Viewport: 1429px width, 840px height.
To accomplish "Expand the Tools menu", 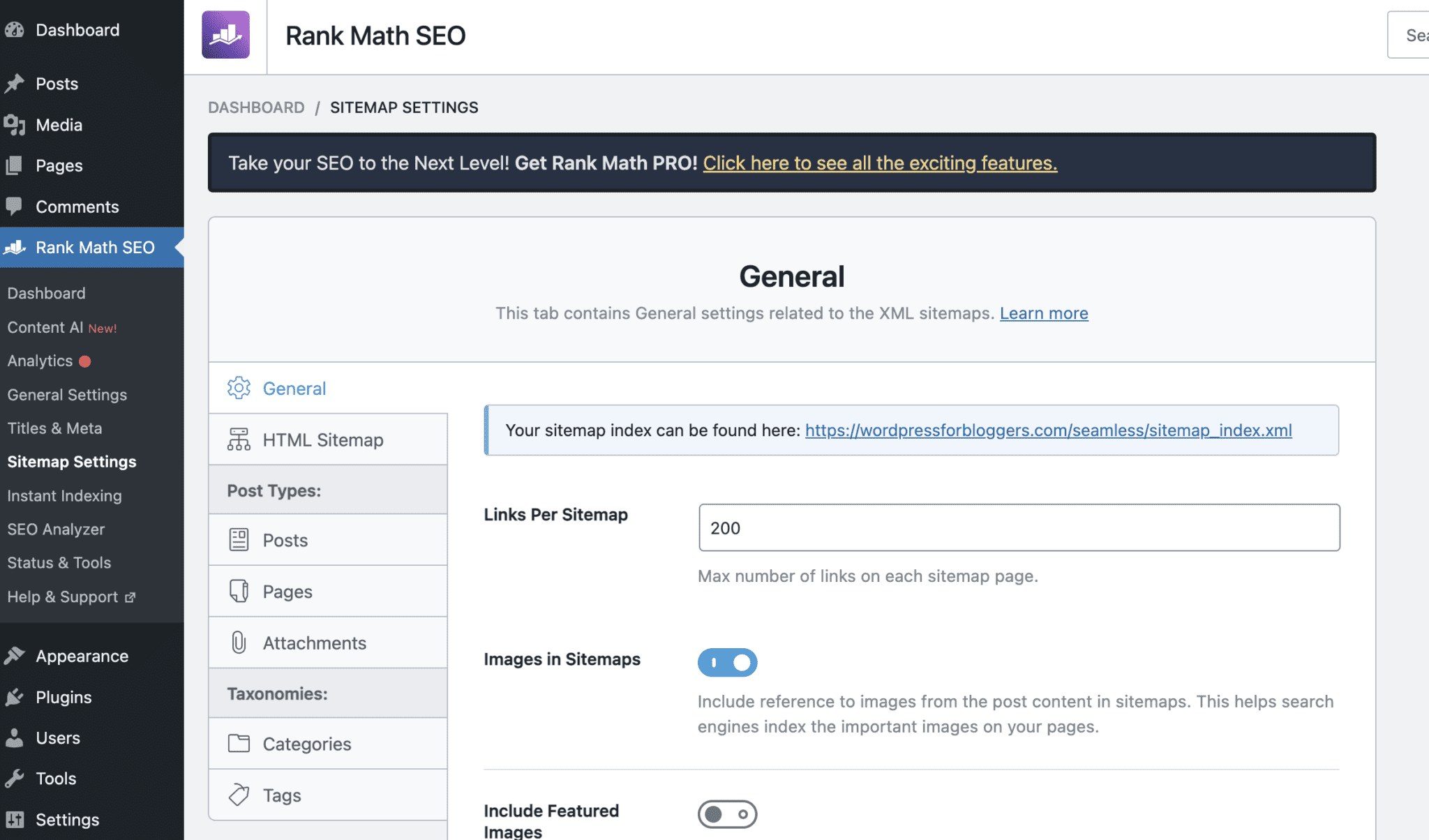I will [55, 778].
